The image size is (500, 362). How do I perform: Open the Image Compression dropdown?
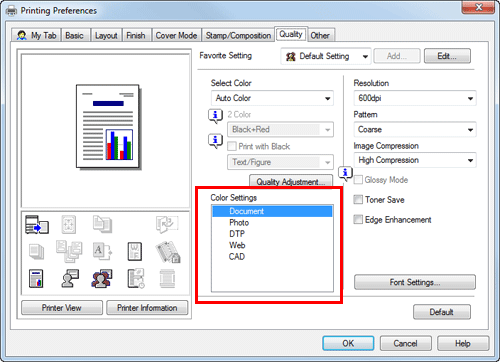(415, 160)
